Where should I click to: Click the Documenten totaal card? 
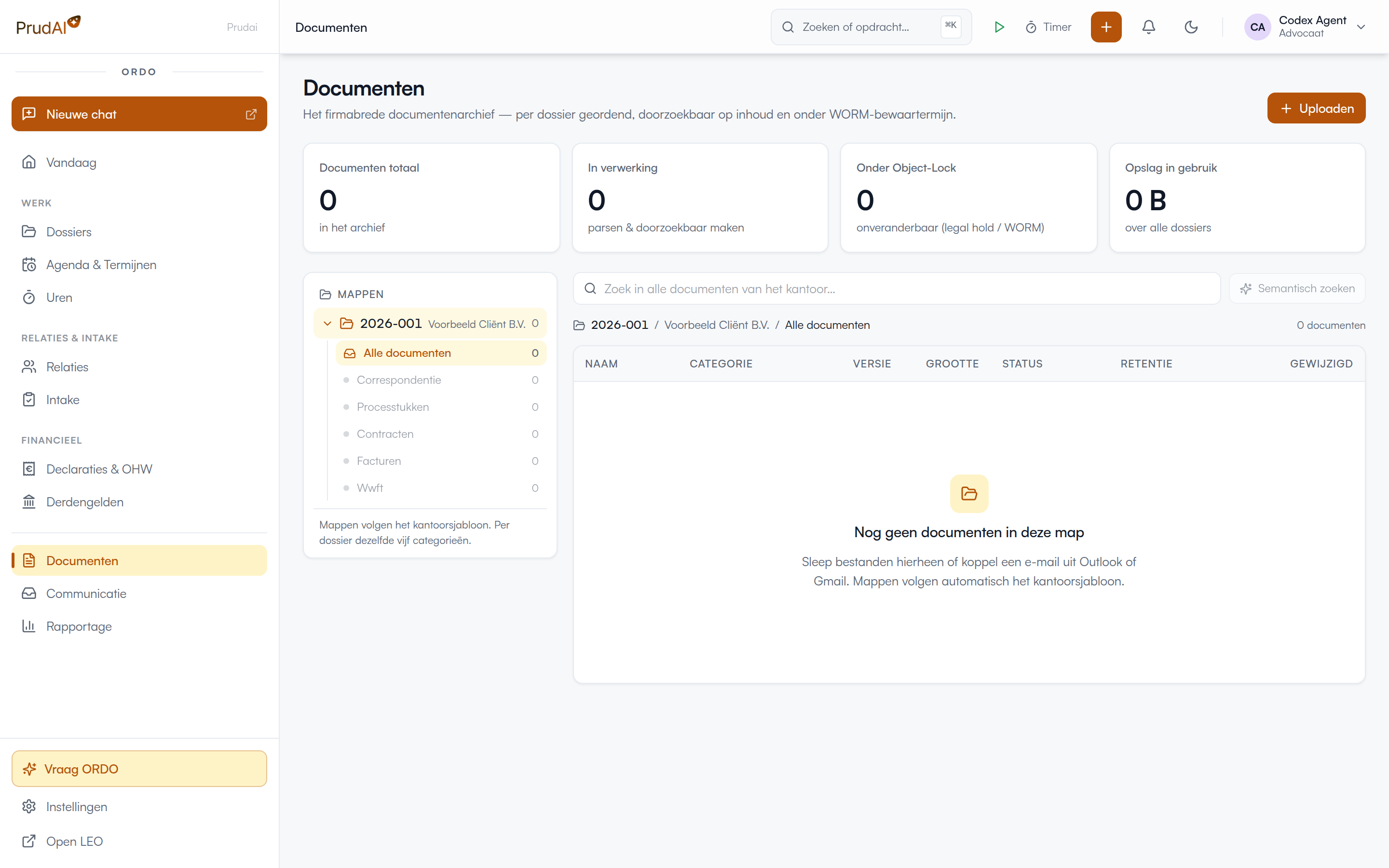coord(431,198)
